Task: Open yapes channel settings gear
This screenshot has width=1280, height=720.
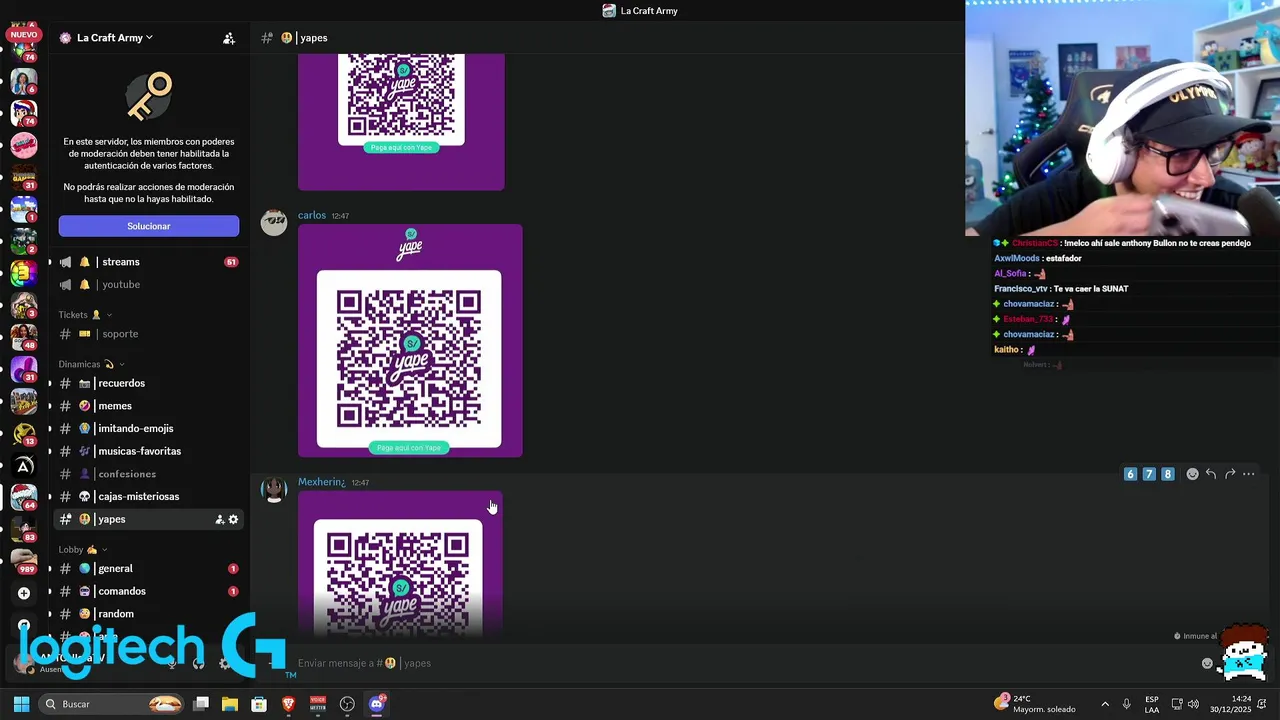Action: [234, 520]
